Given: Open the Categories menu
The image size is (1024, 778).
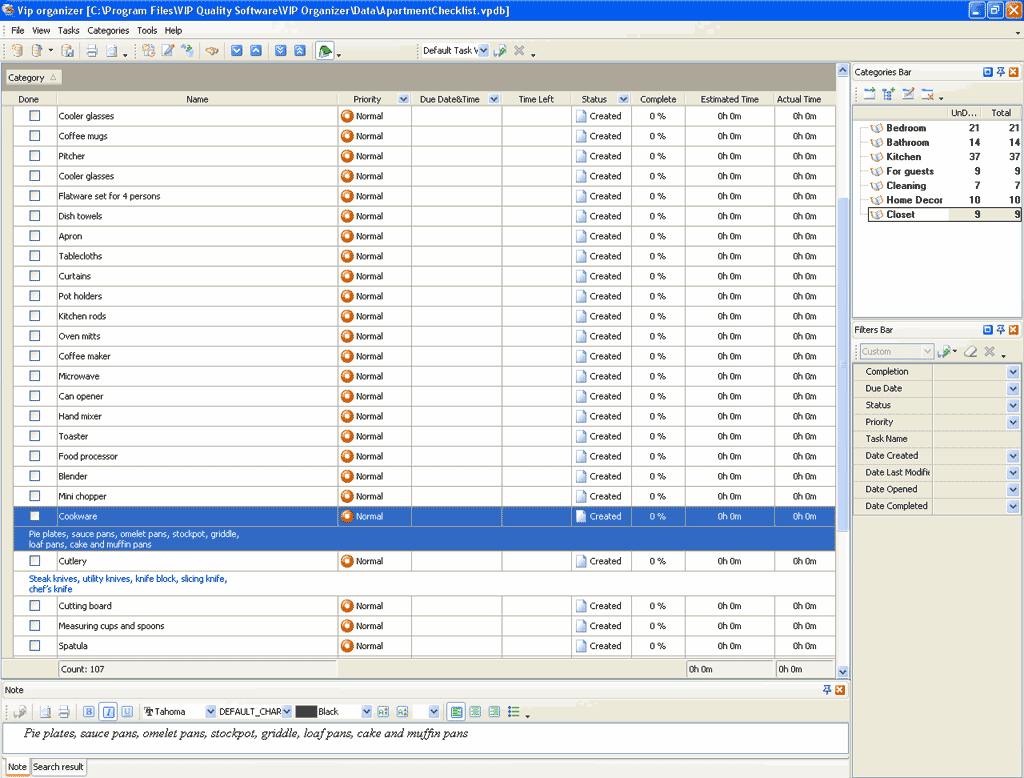Looking at the screenshot, I should [x=108, y=31].
